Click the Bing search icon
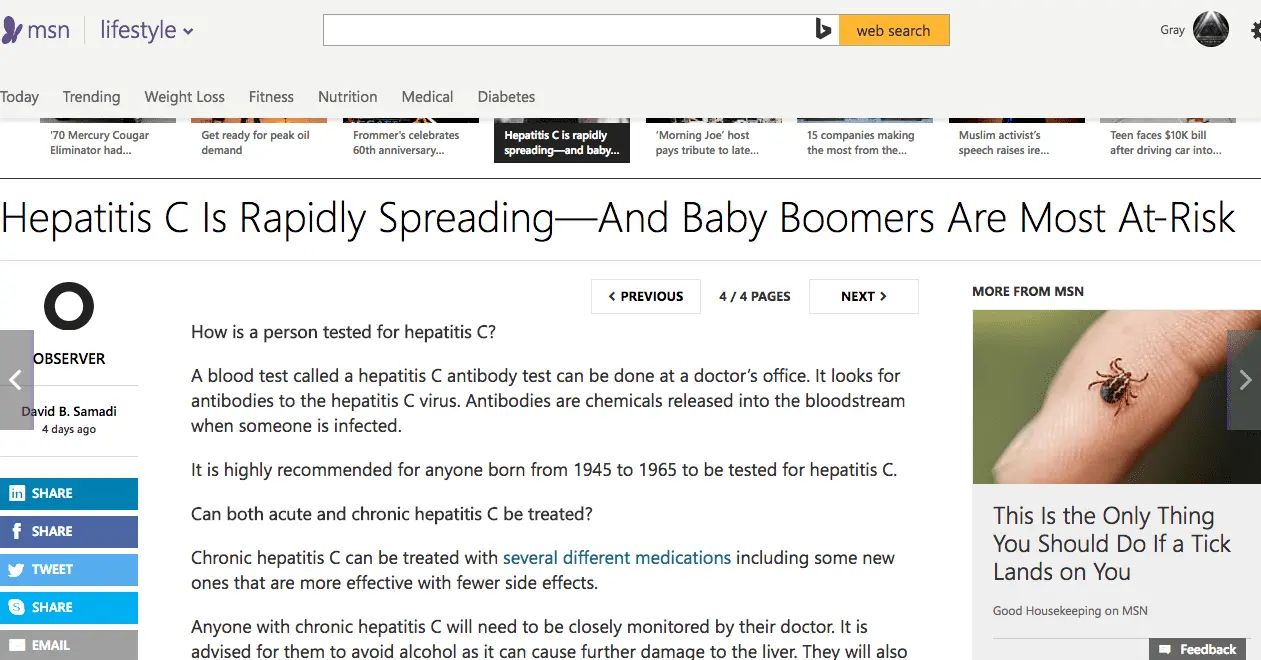 coord(823,30)
